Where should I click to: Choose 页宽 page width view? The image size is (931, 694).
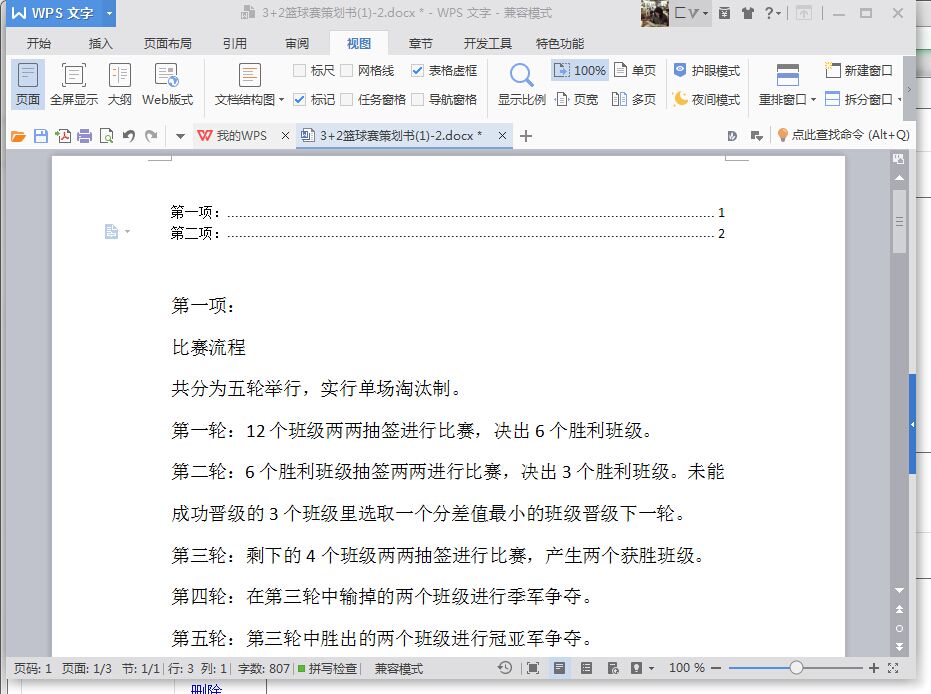(x=577, y=99)
